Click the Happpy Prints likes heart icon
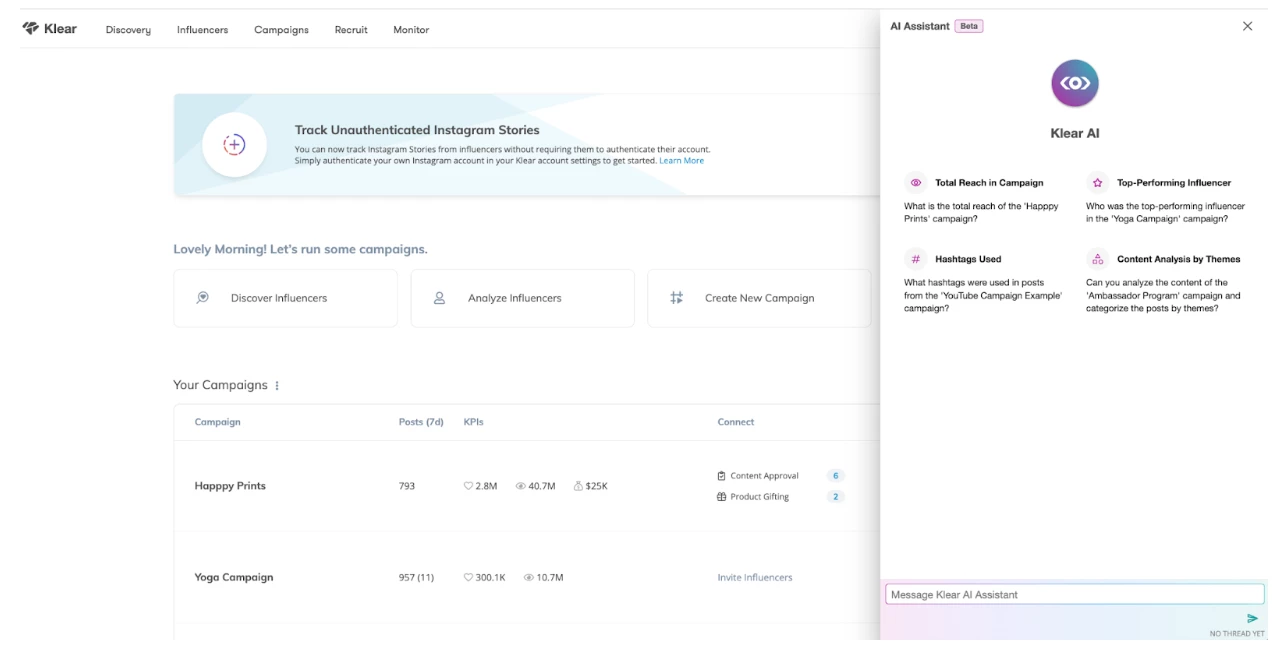Image resolution: width=1282 pixels, height=652 pixels. pos(469,486)
